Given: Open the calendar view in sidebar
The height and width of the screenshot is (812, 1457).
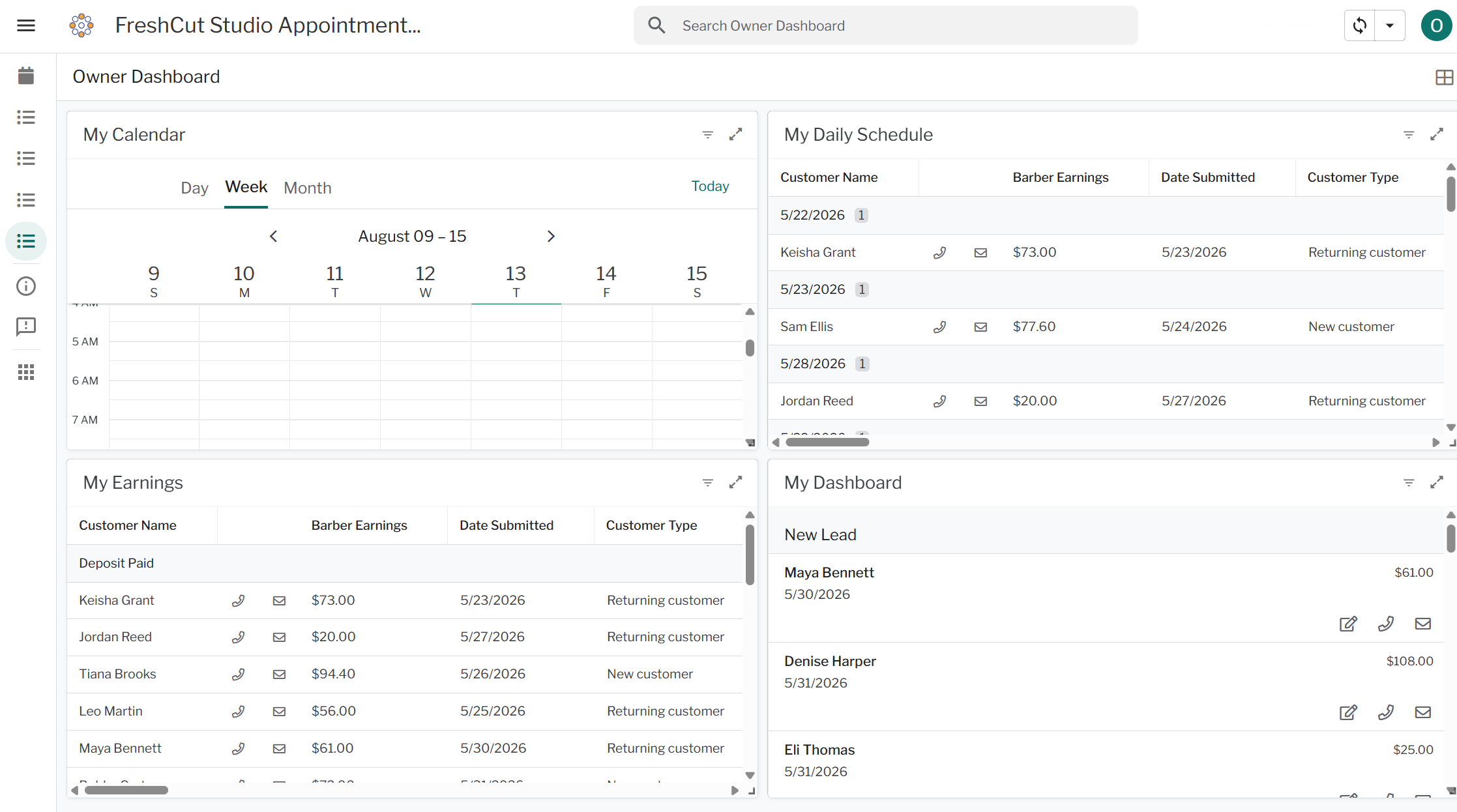Looking at the screenshot, I should click(26, 76).
